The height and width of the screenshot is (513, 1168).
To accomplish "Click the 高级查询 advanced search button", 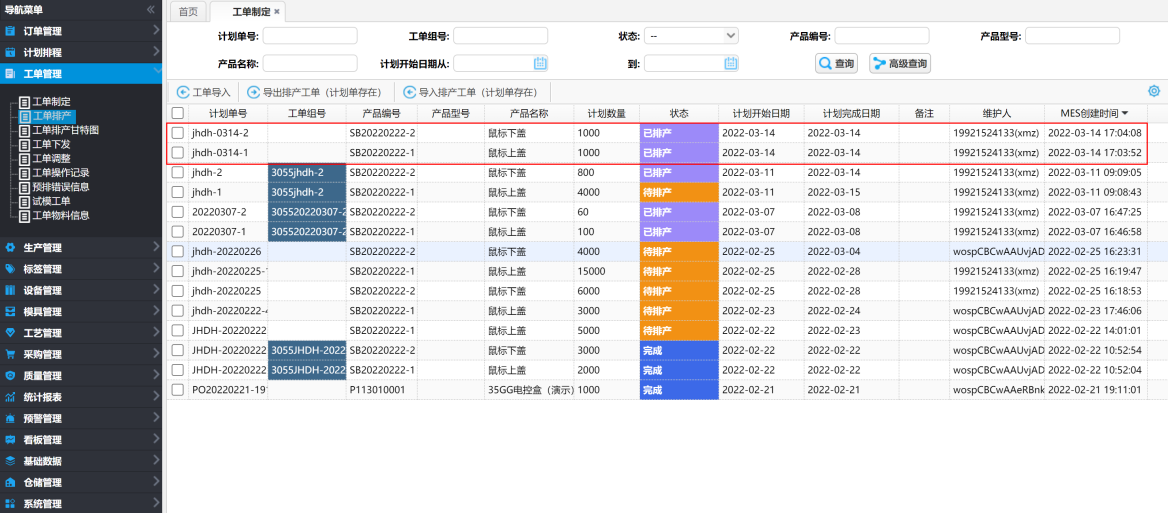I will pos(900,64).
